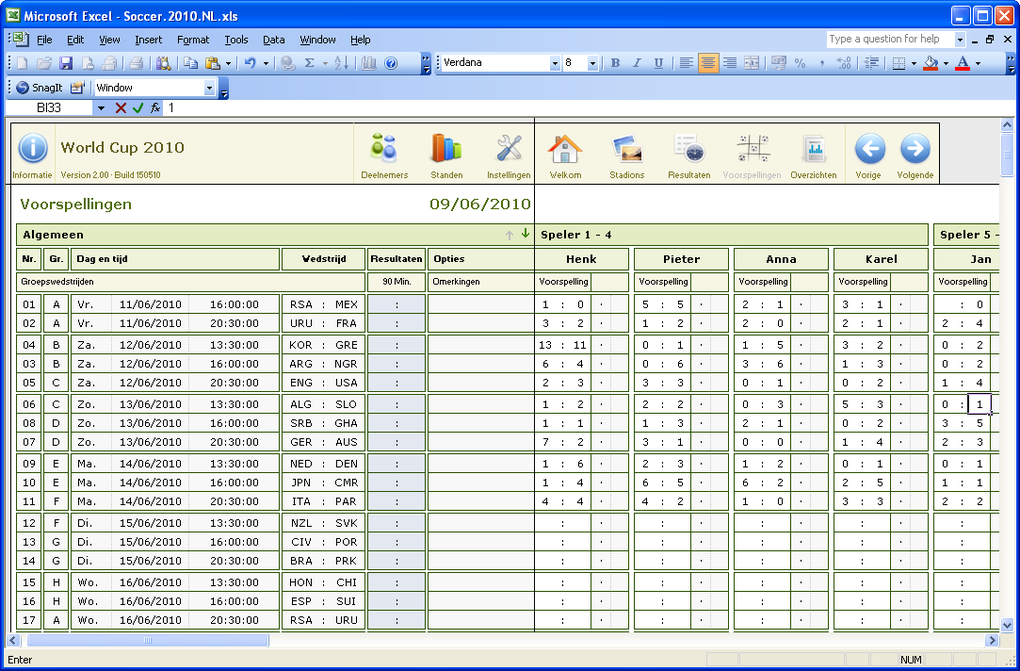This screenshot has height=671, width=1020.
Task: Open the Standen standings icon
Action: click(446, 149)
